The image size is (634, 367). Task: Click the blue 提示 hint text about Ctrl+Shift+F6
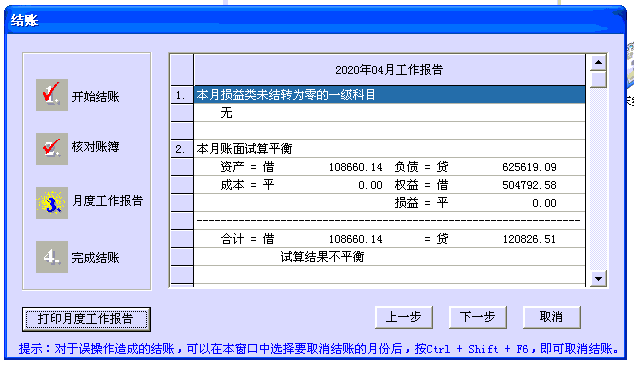[x=319, y=348]
